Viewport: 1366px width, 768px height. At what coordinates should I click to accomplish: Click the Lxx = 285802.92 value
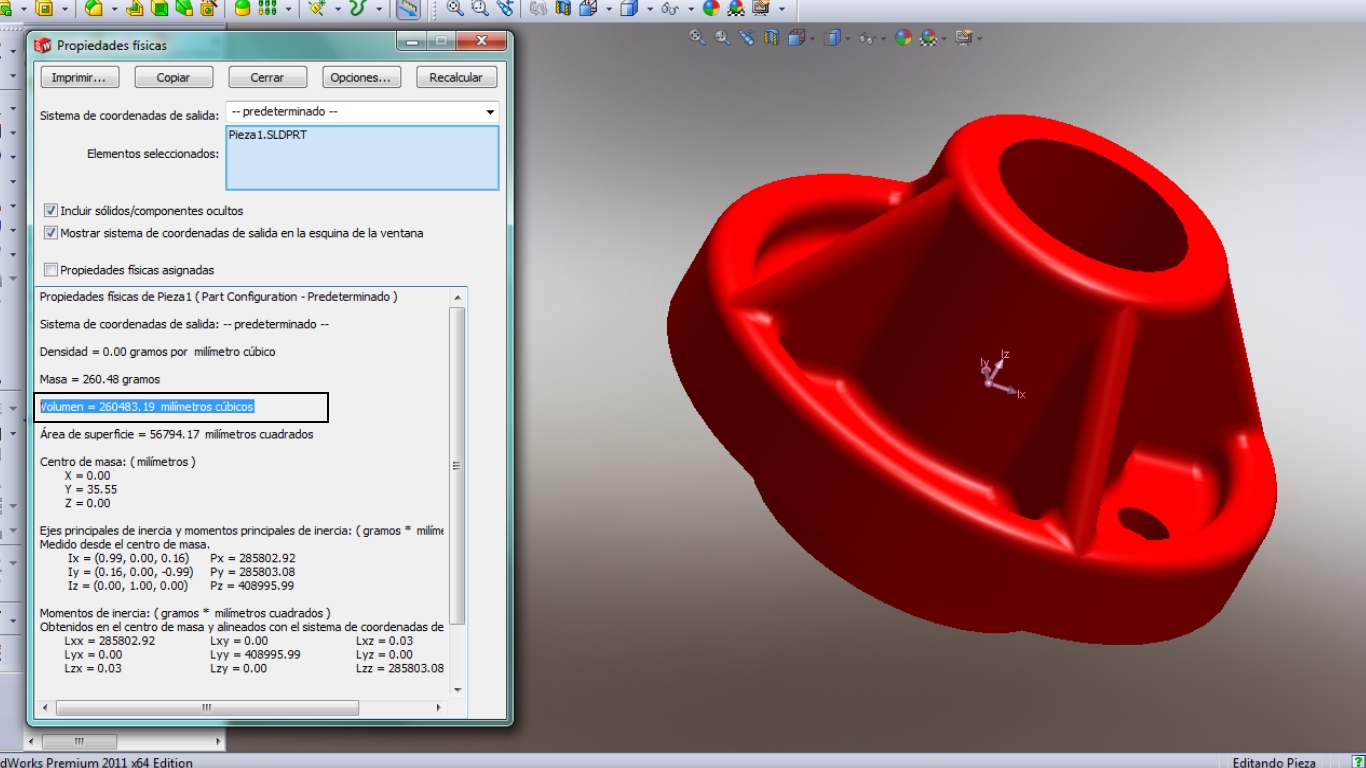coord(110,641)
